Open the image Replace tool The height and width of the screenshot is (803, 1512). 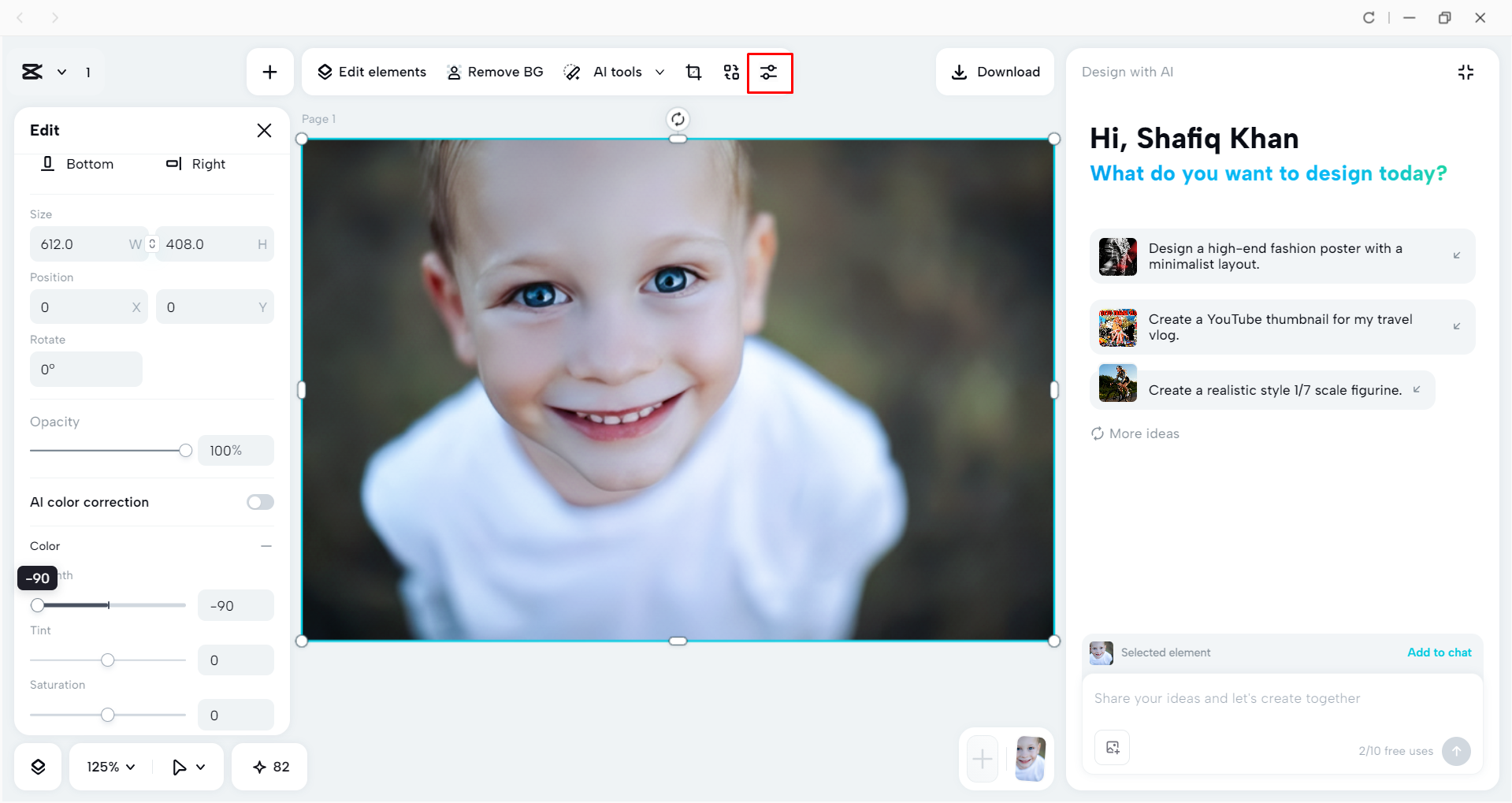coord(730,72)
